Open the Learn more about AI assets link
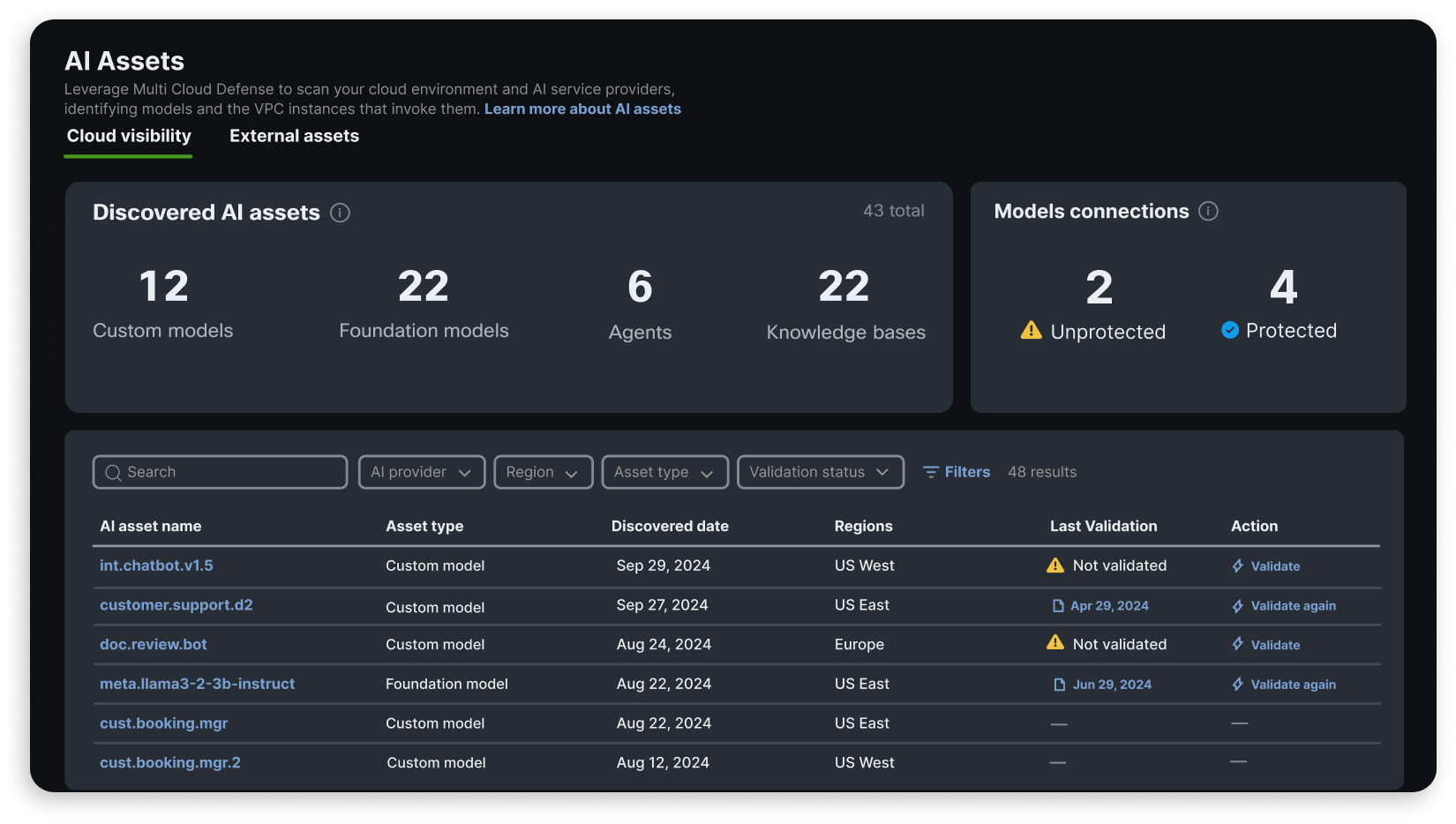Screen dimensions: 1456x824 click(x=582, y=109)
